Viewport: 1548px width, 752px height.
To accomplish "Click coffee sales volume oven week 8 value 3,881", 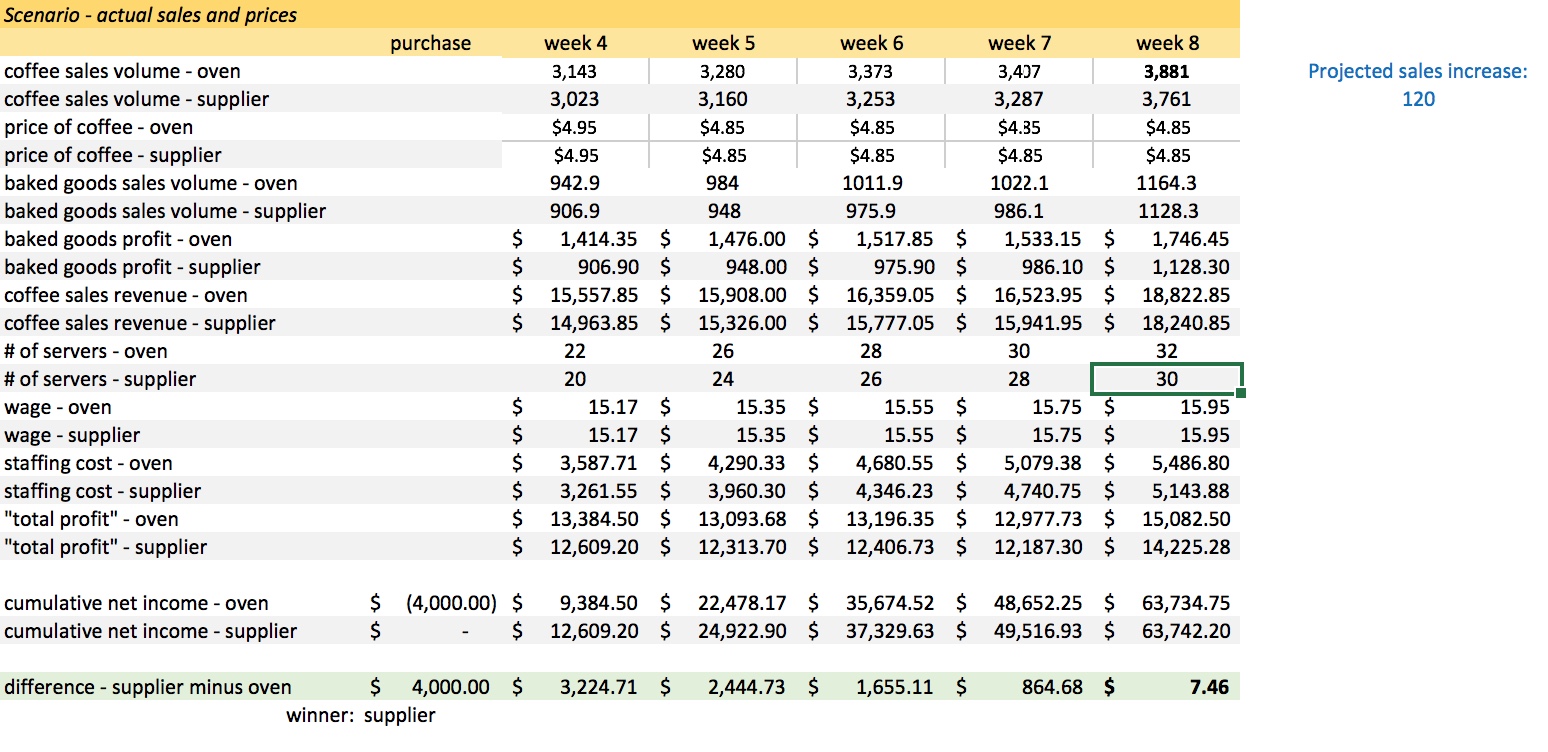I will tap(1167, 71).
